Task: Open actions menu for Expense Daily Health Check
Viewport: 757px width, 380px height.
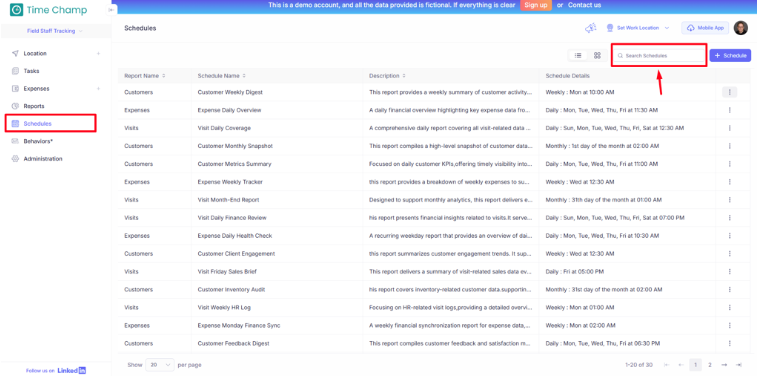Action: [x=729, y=236]
